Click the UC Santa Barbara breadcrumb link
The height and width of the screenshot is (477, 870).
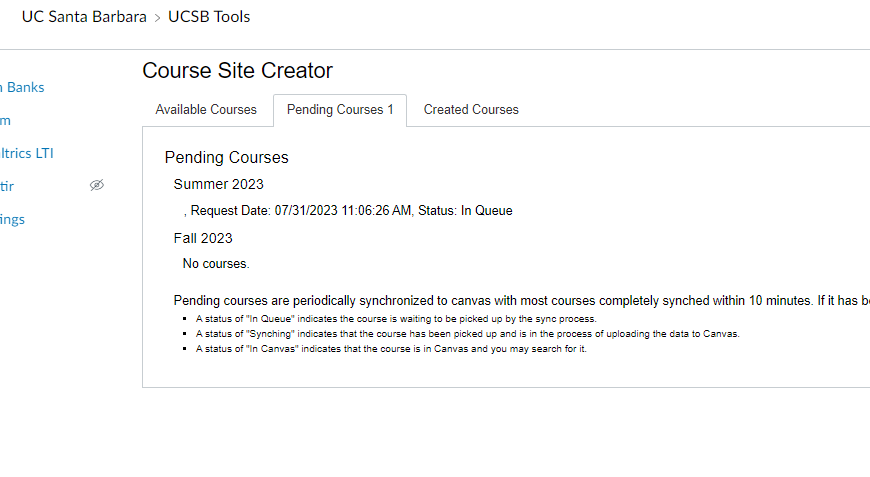(84, 17)
